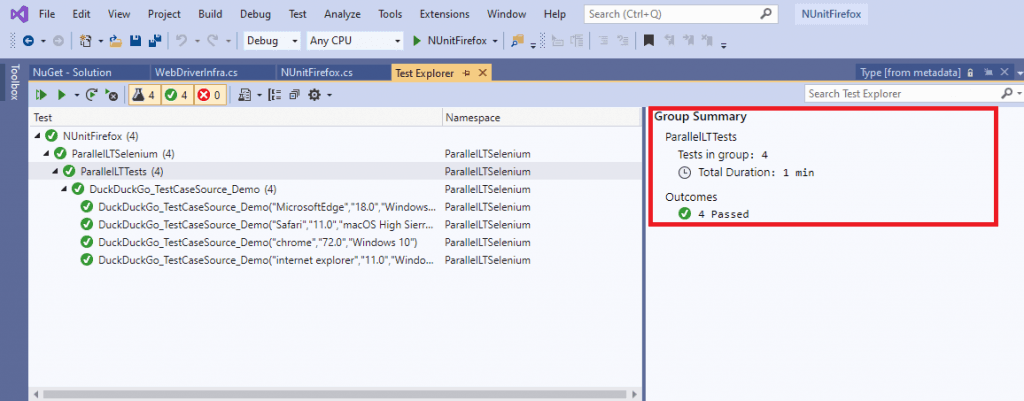Click the Save All icon
Viewport: 1024px width, 401px height.
[154, 41]
